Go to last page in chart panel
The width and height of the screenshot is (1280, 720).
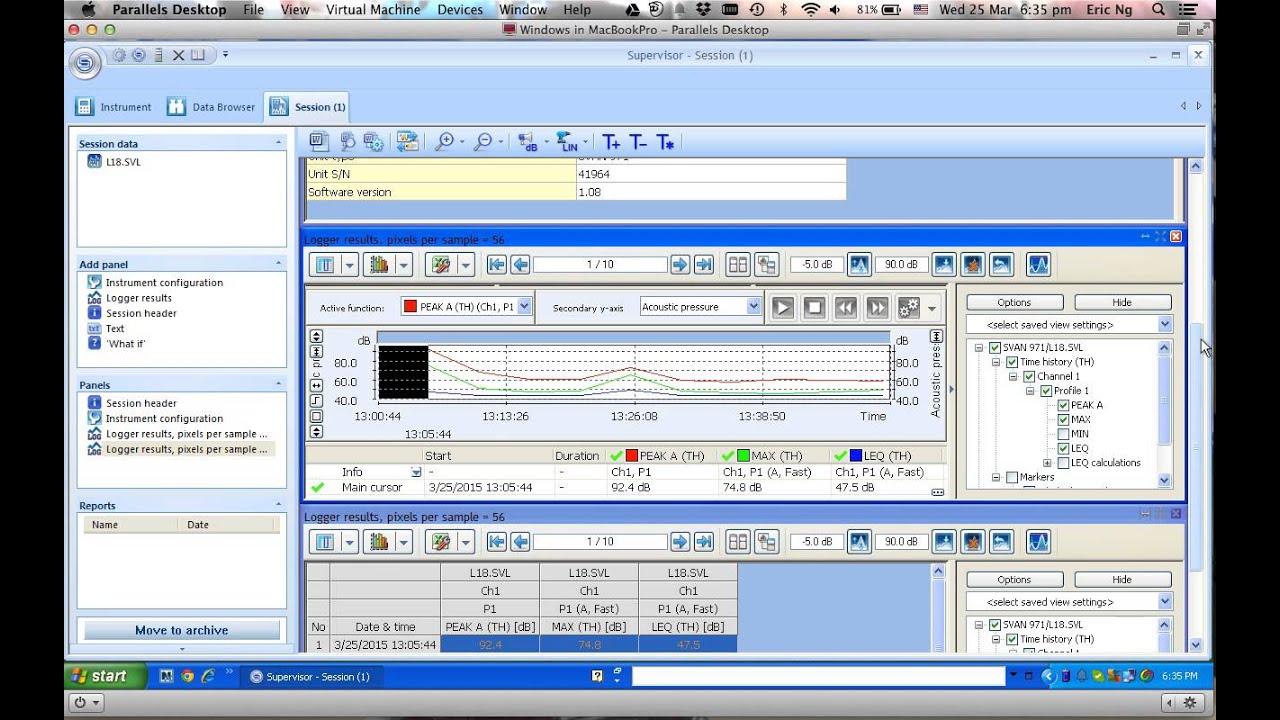pyautogui.click(x=703, y=264)
